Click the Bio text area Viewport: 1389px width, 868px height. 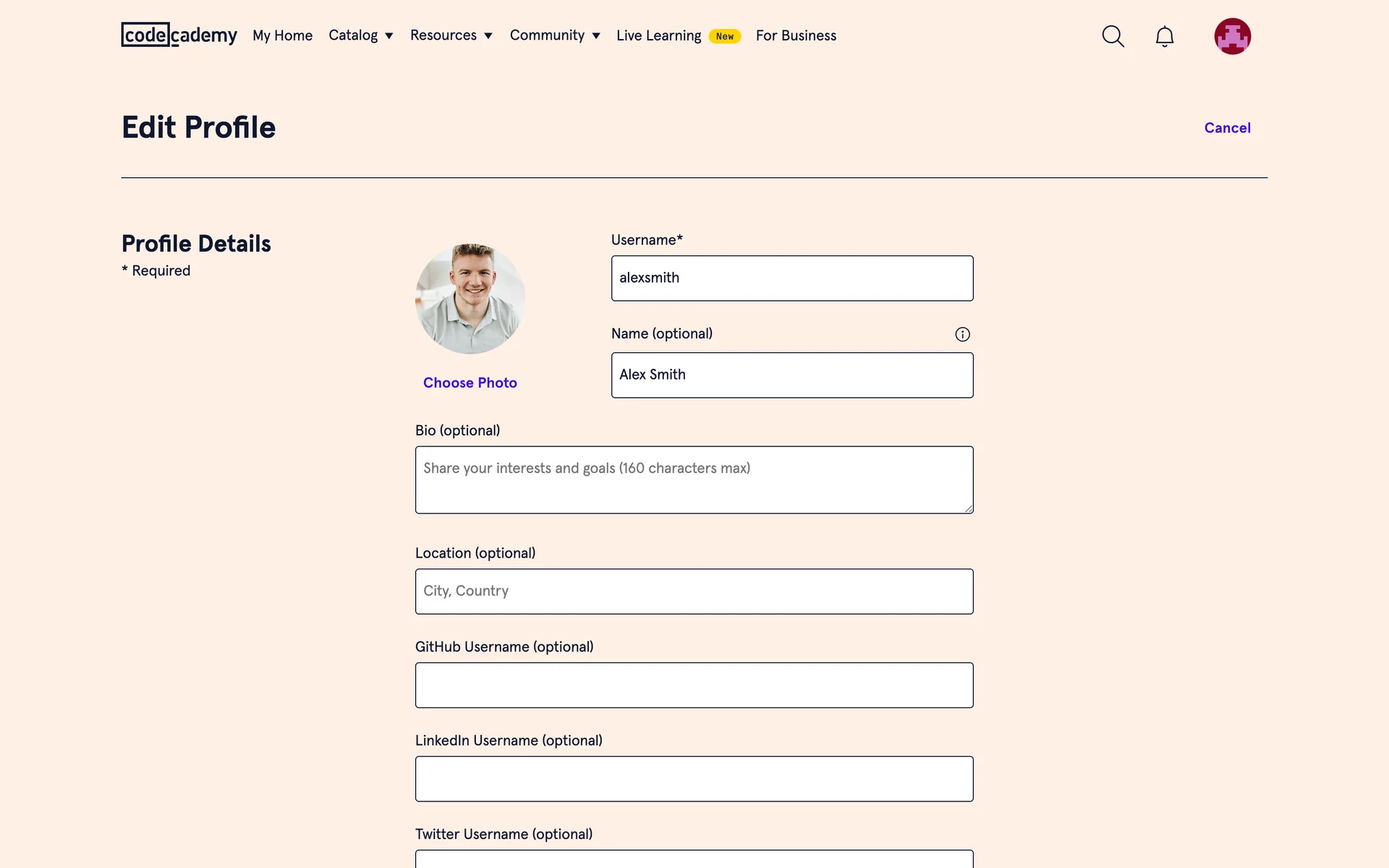[694, 480]
